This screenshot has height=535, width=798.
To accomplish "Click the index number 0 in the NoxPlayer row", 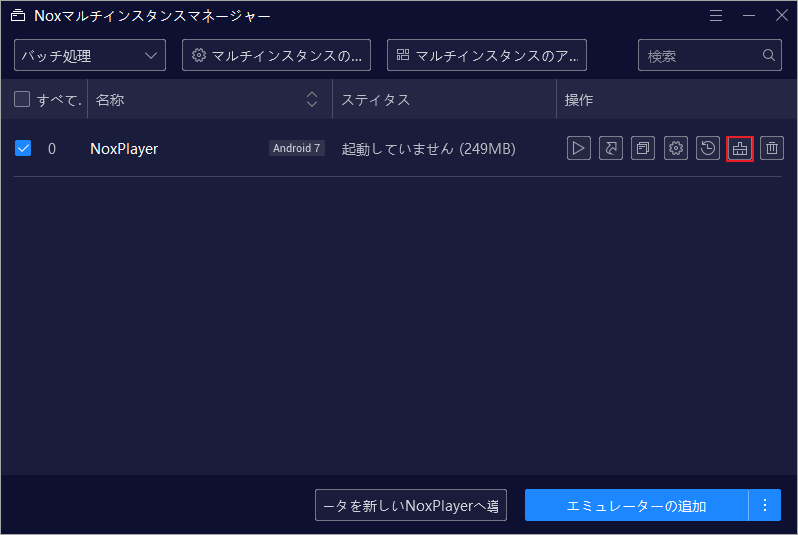I will [52, 149].
